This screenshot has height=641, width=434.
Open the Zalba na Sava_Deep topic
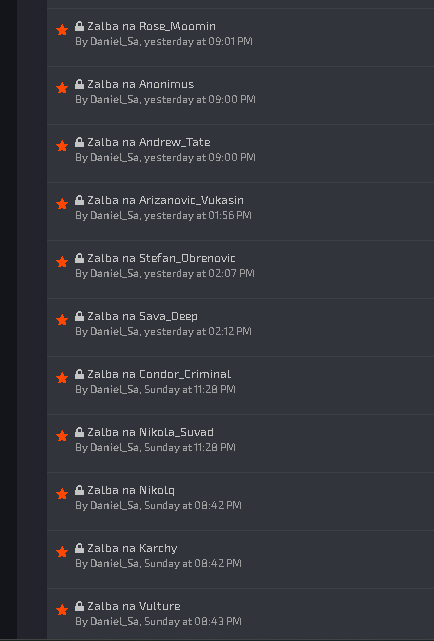pyautogui.click(x=142, y=317)
